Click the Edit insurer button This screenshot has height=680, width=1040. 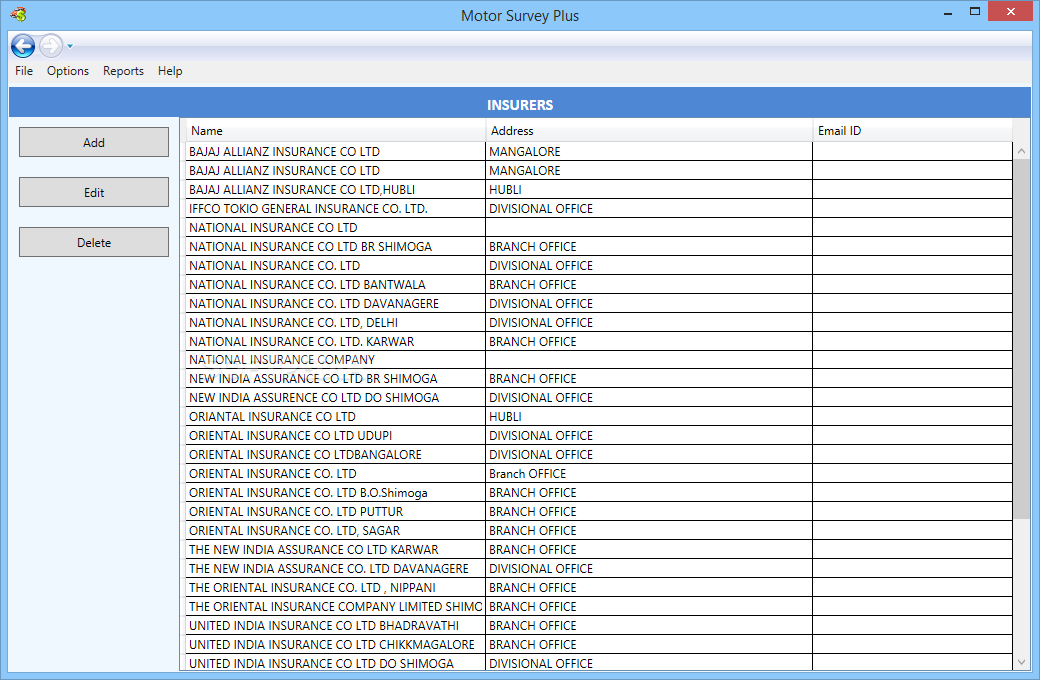coord(94,192)
